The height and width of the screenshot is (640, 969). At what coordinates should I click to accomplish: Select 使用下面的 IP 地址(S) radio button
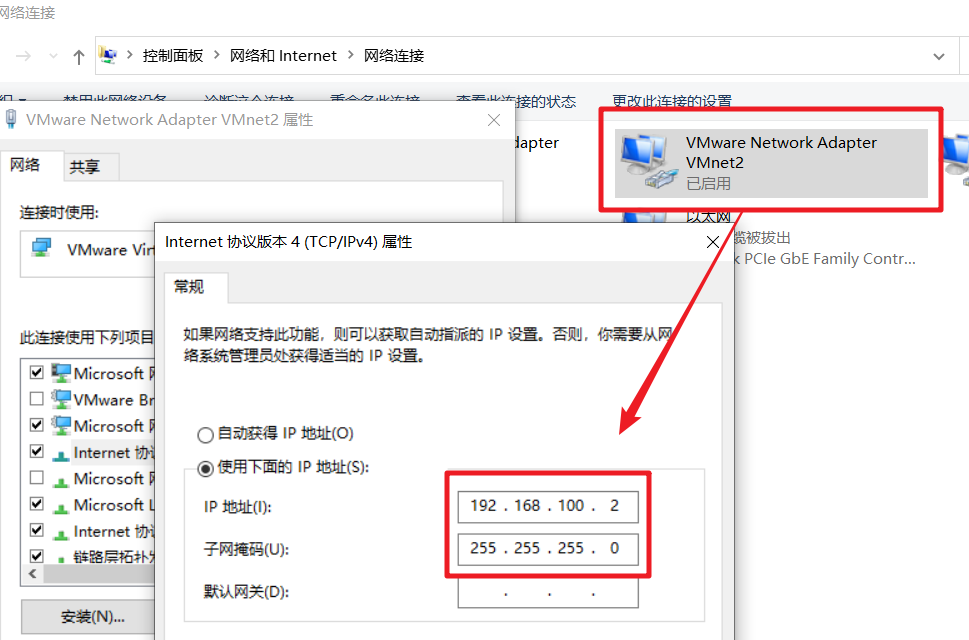pyautogui.click(x=205, y=468)
